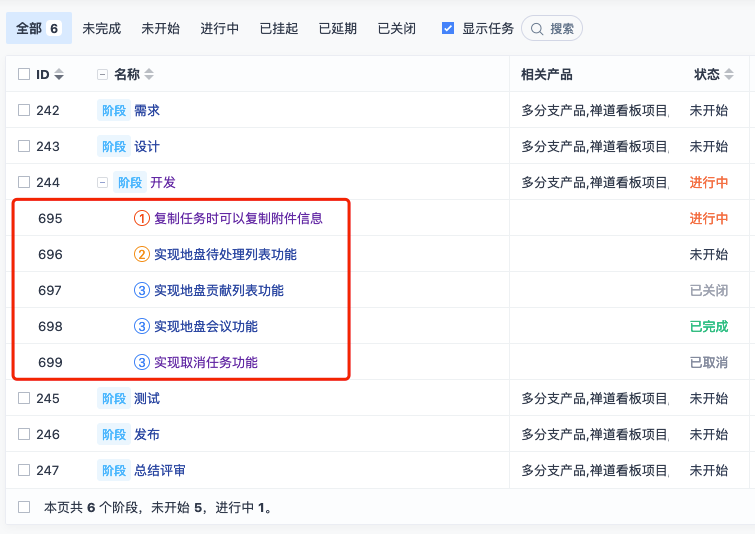Image resolution: width=755 pixels, height=534 pixels.
Task: Open task 复制任务时可以复制附件信息
Action: pos(238,218)
